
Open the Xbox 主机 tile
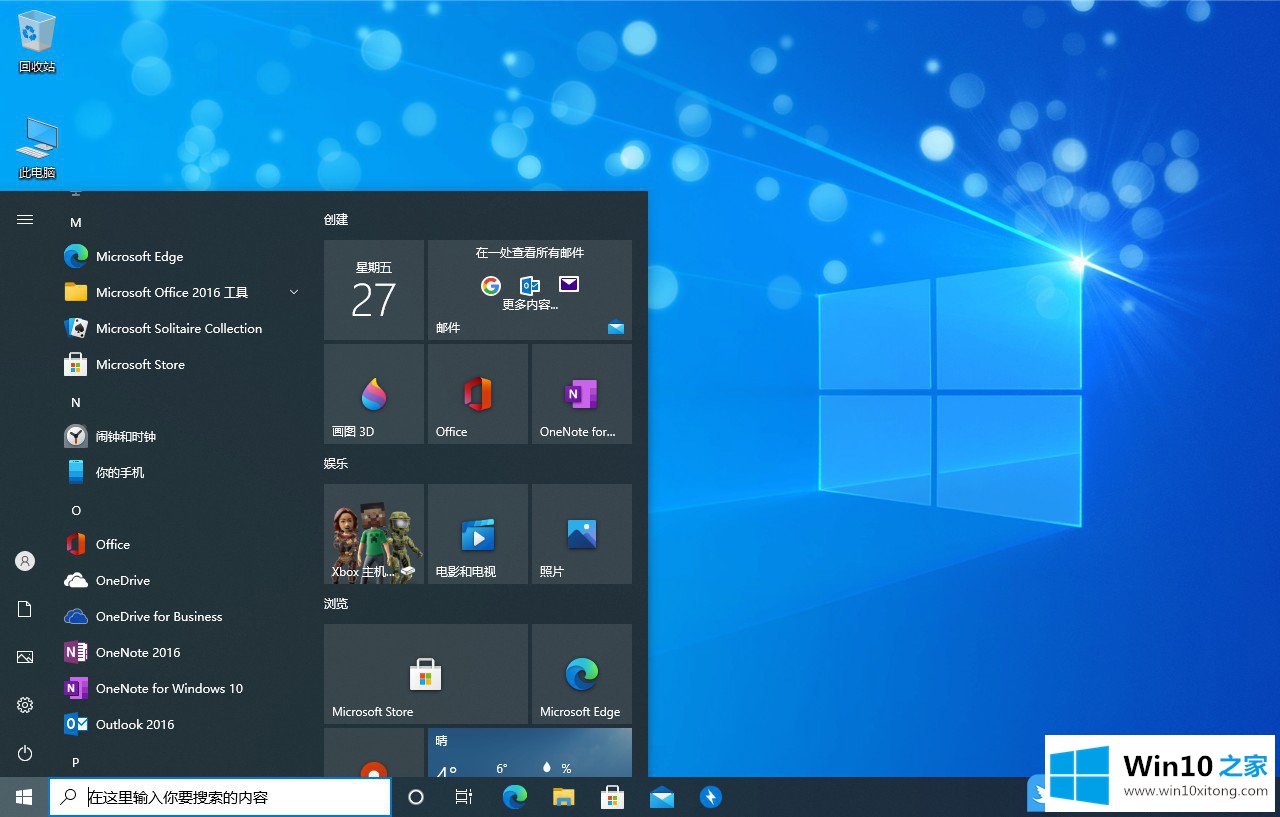[374, 534]
